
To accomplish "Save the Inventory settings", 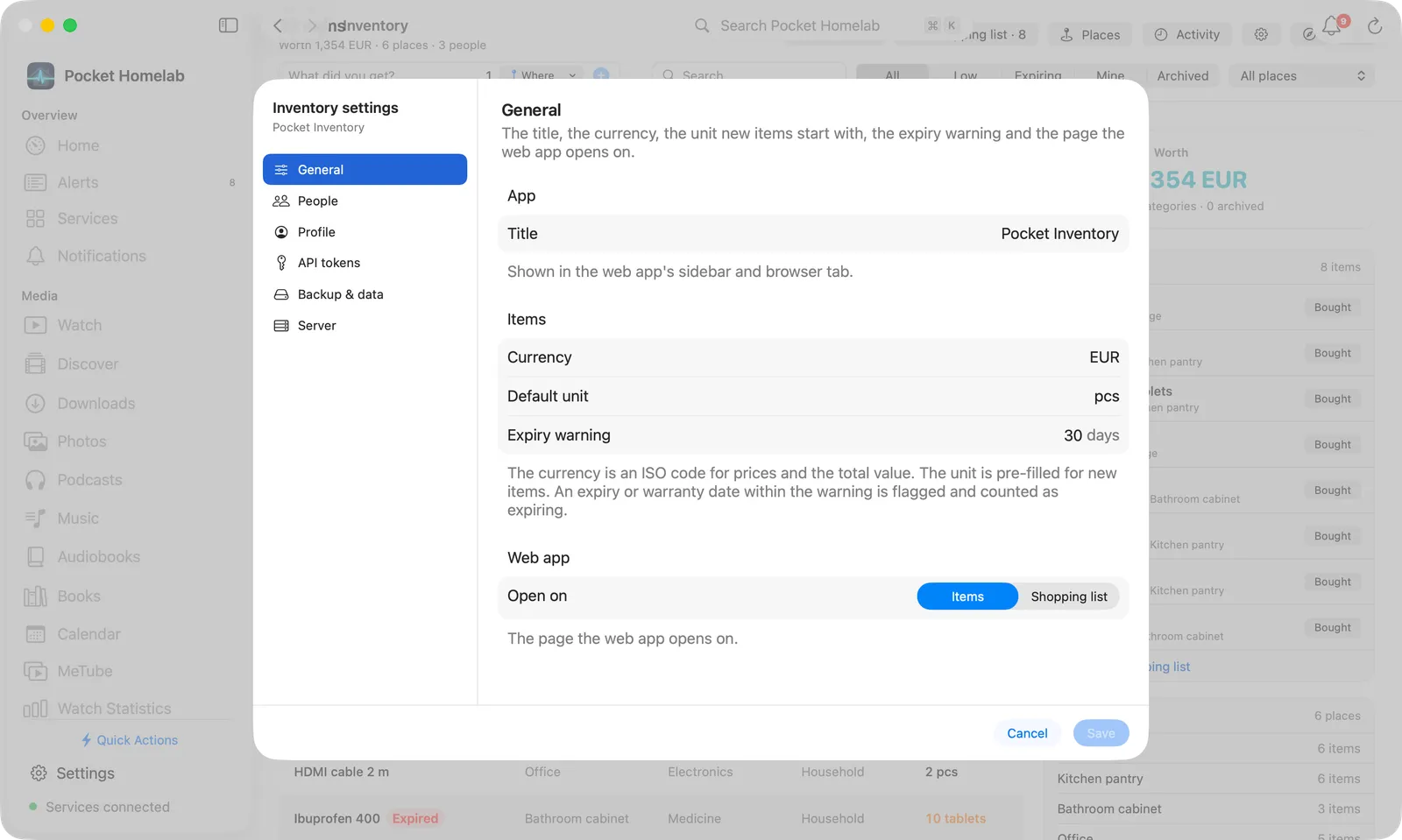I will point(1101,733).
